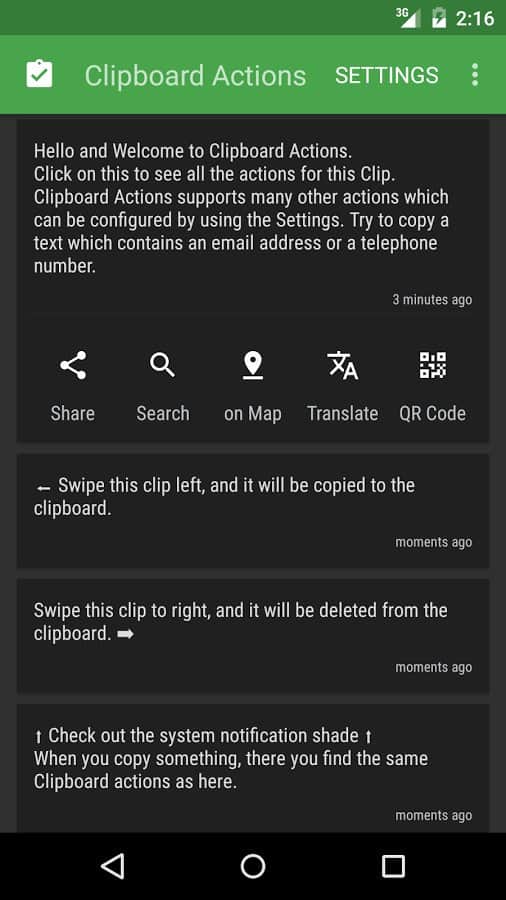Tap the 'Clipboard Actions' title text
506x900 pixels.
pos(196,76)
